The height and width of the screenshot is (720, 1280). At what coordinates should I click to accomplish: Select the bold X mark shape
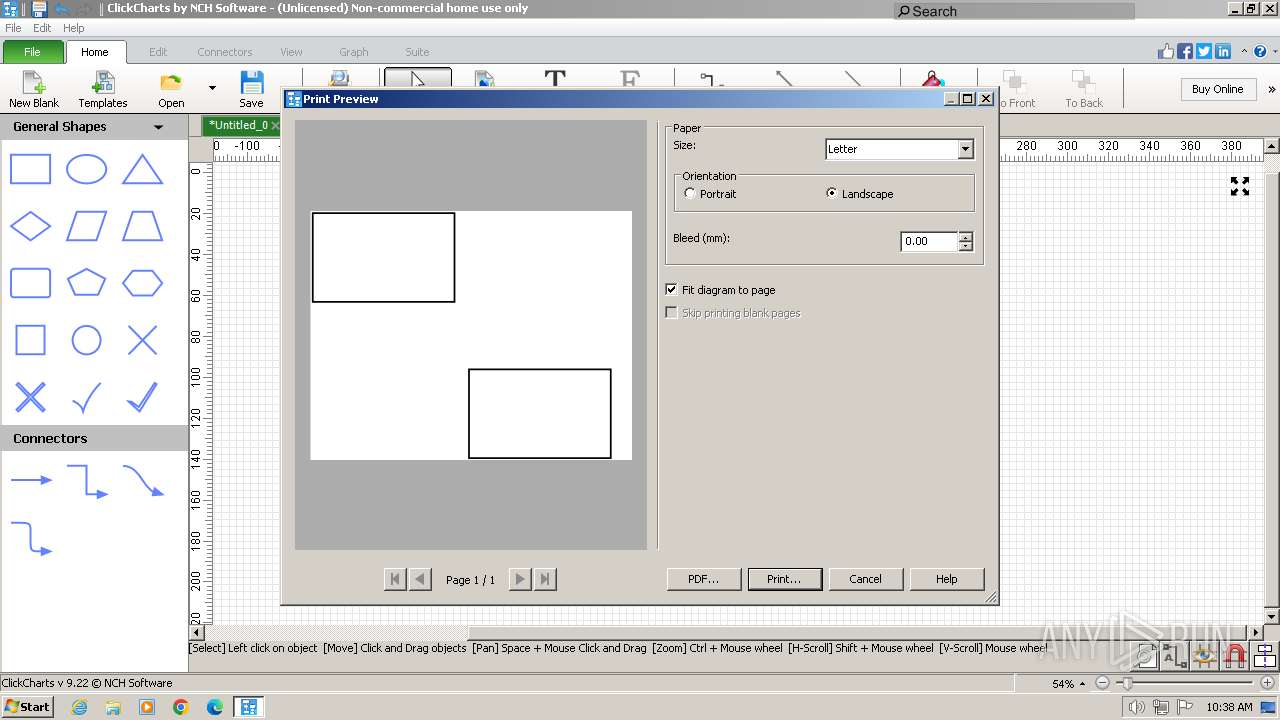point(30,398)
